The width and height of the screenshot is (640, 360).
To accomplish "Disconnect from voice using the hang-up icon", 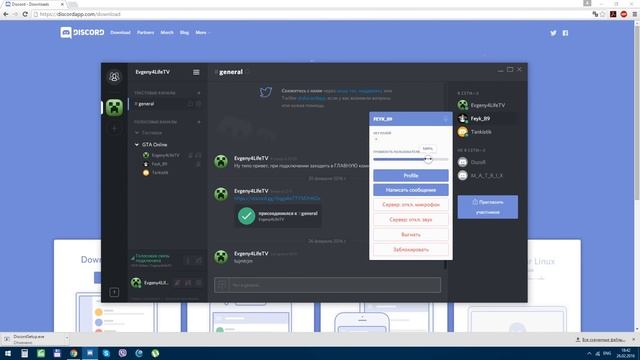I will (198, 260).
